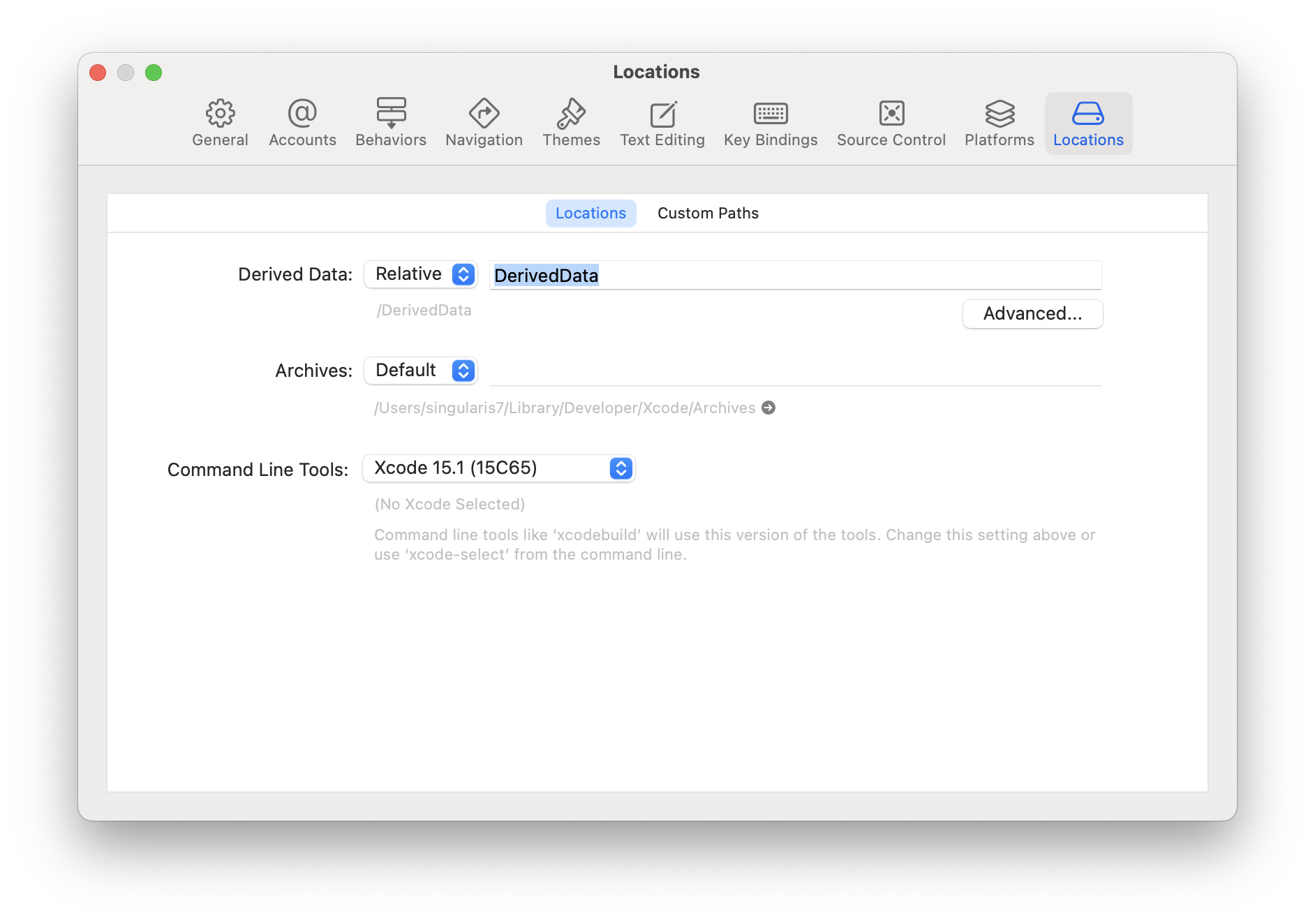Open the Navigation settings pane
Image resolution: width=1315 pixels, height=924 pixels.
pyautogui.click(x=484, y=124)
